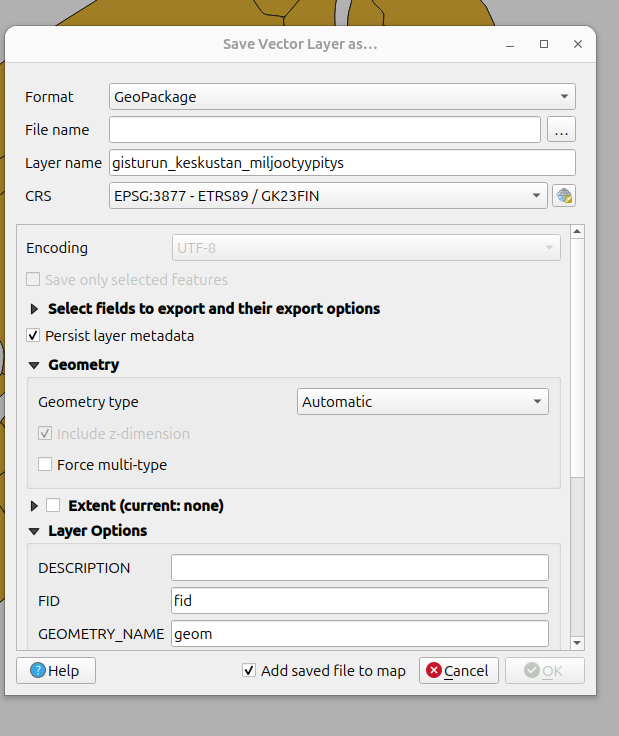Image resolution: width=619 pixels, height=736 pixels.
Task: Open the Geometry type Automatic dropdown
Action: pyautogui.click(x=423, y=402)
